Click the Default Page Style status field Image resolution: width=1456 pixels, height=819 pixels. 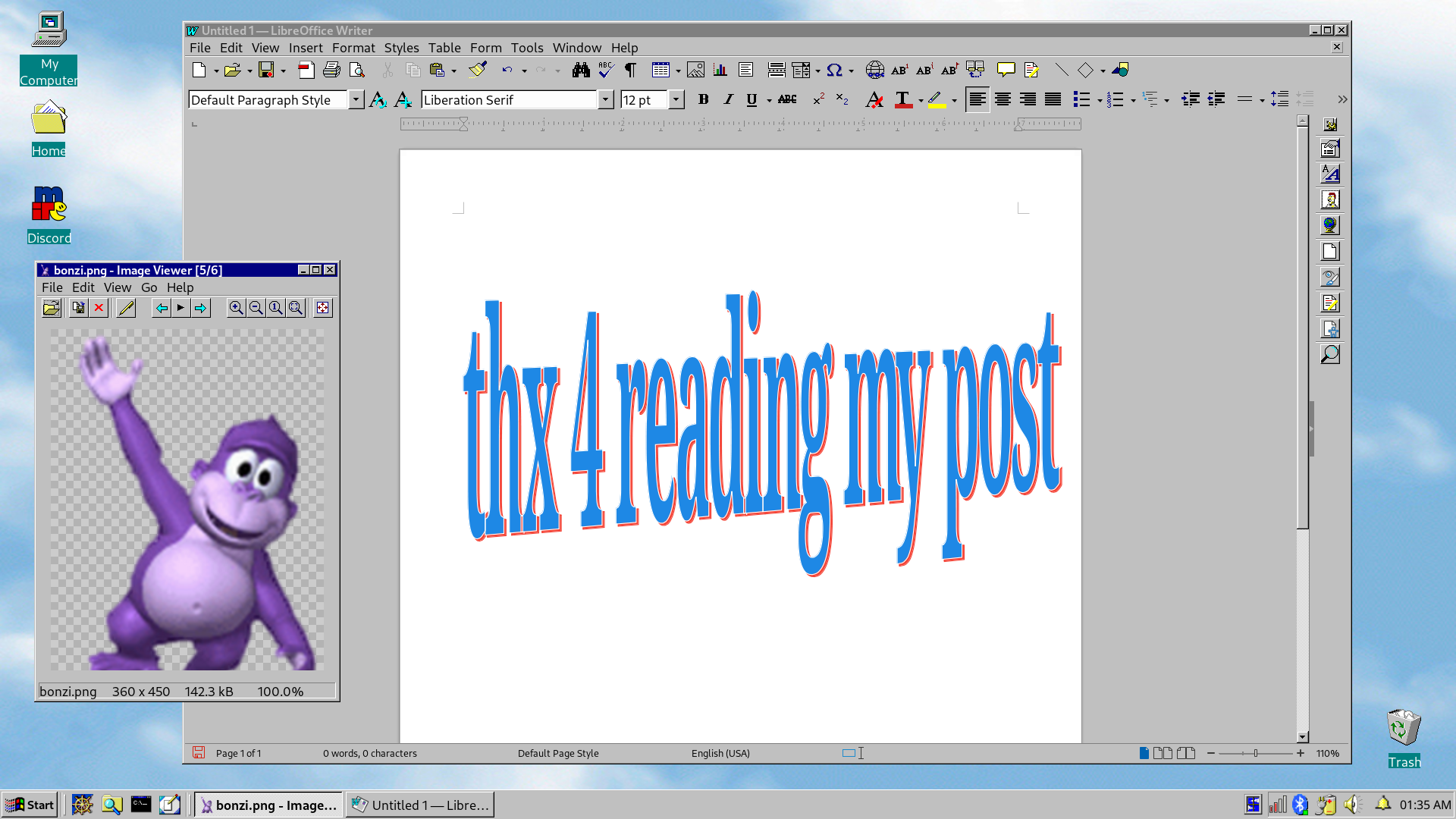[x=558, y=753]
